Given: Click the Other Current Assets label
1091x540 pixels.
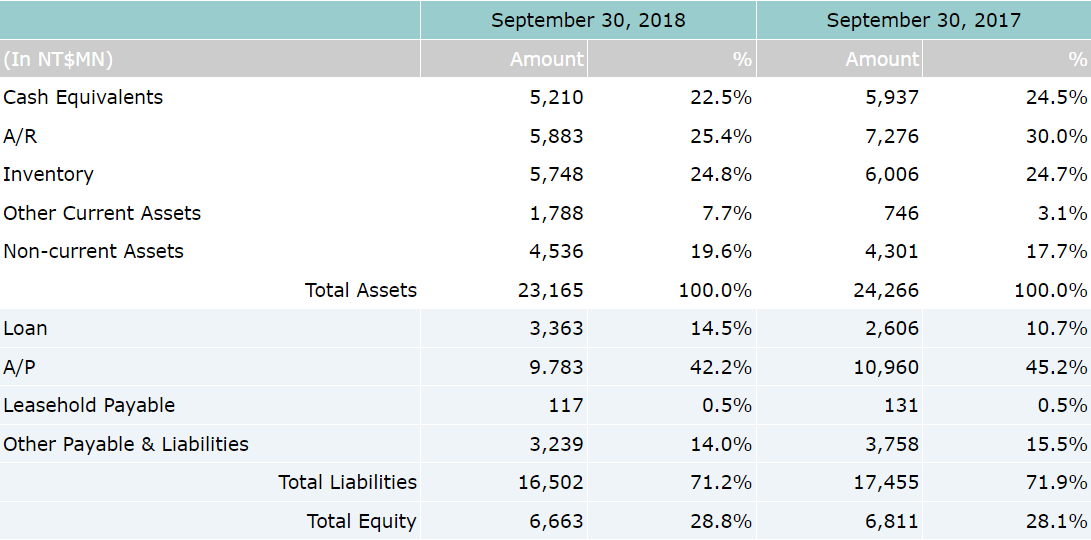Looking at the screenshot, I should point(102,213).
